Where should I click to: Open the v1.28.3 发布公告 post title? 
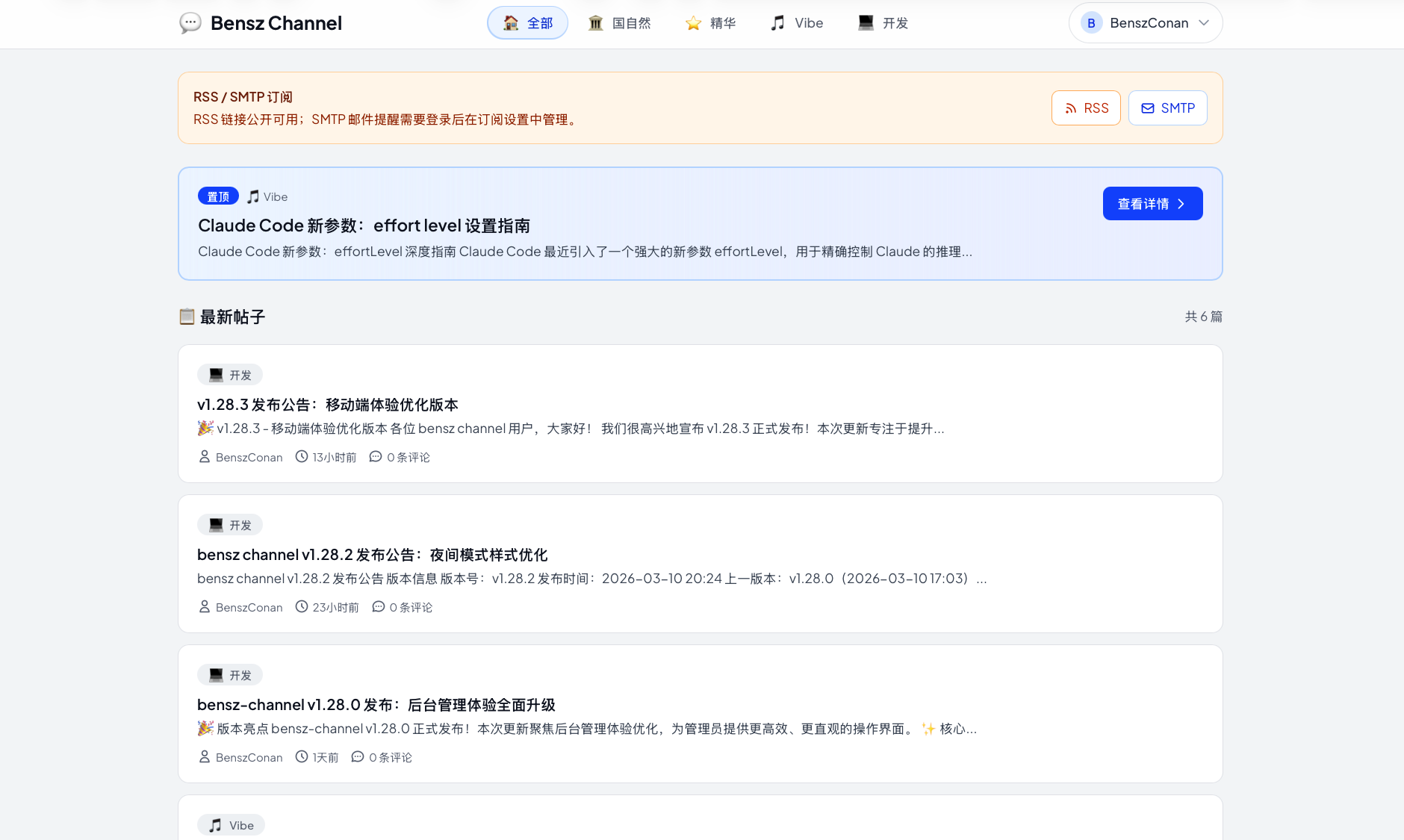[328, 405]
